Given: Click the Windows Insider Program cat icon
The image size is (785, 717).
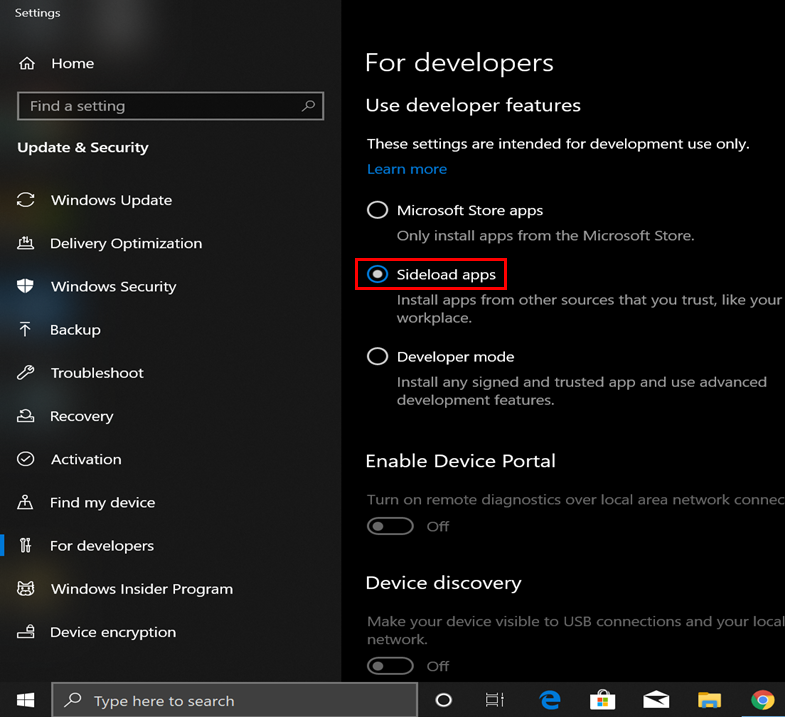Looking at the screenshot, I should 26,588.
